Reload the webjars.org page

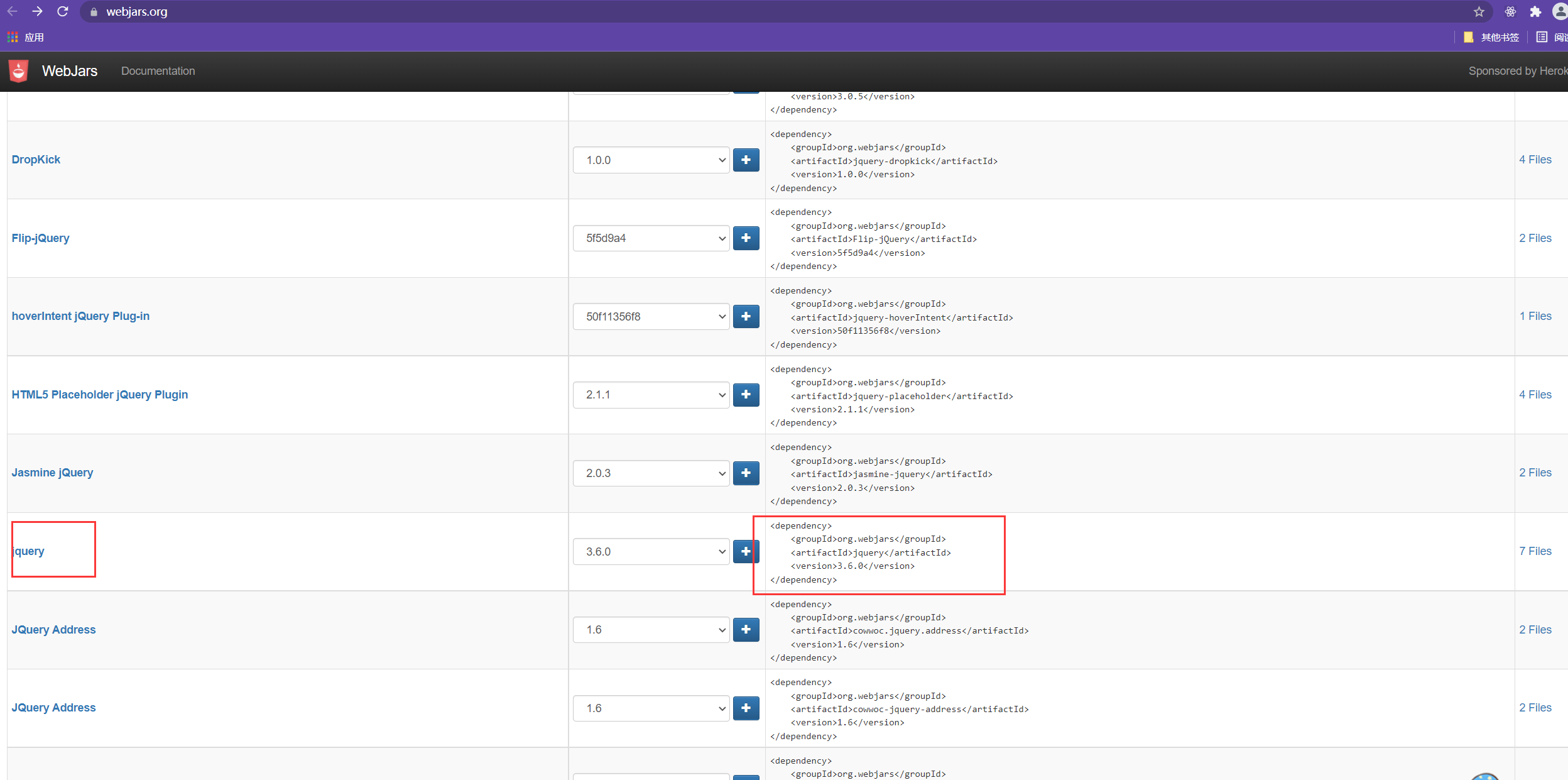63,12
